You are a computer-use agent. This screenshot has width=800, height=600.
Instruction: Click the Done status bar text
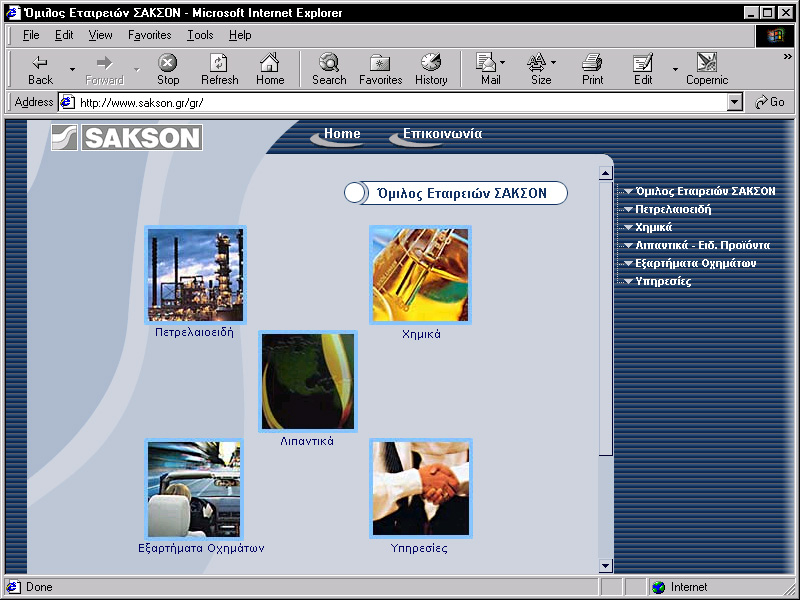point(39,587)
